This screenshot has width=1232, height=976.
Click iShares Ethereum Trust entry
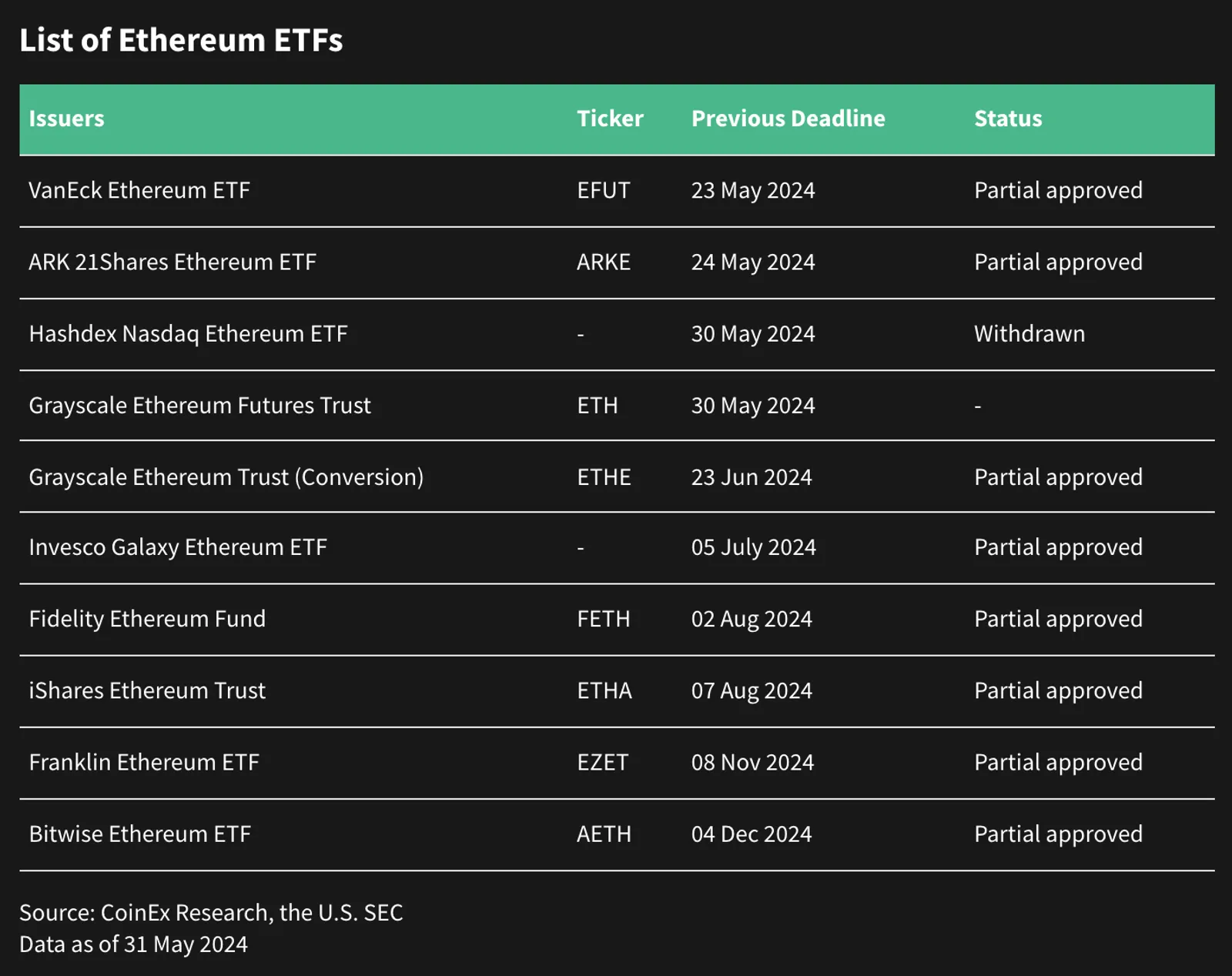(x=147, y=690)
